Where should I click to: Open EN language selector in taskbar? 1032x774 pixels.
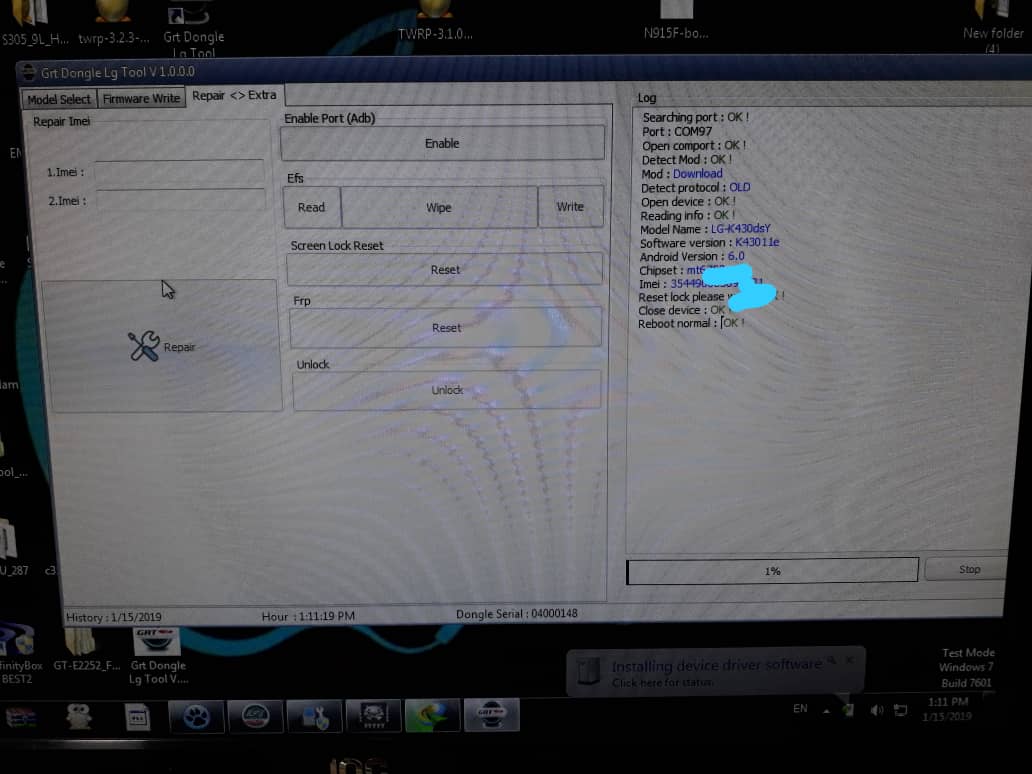tap(800, 709)
